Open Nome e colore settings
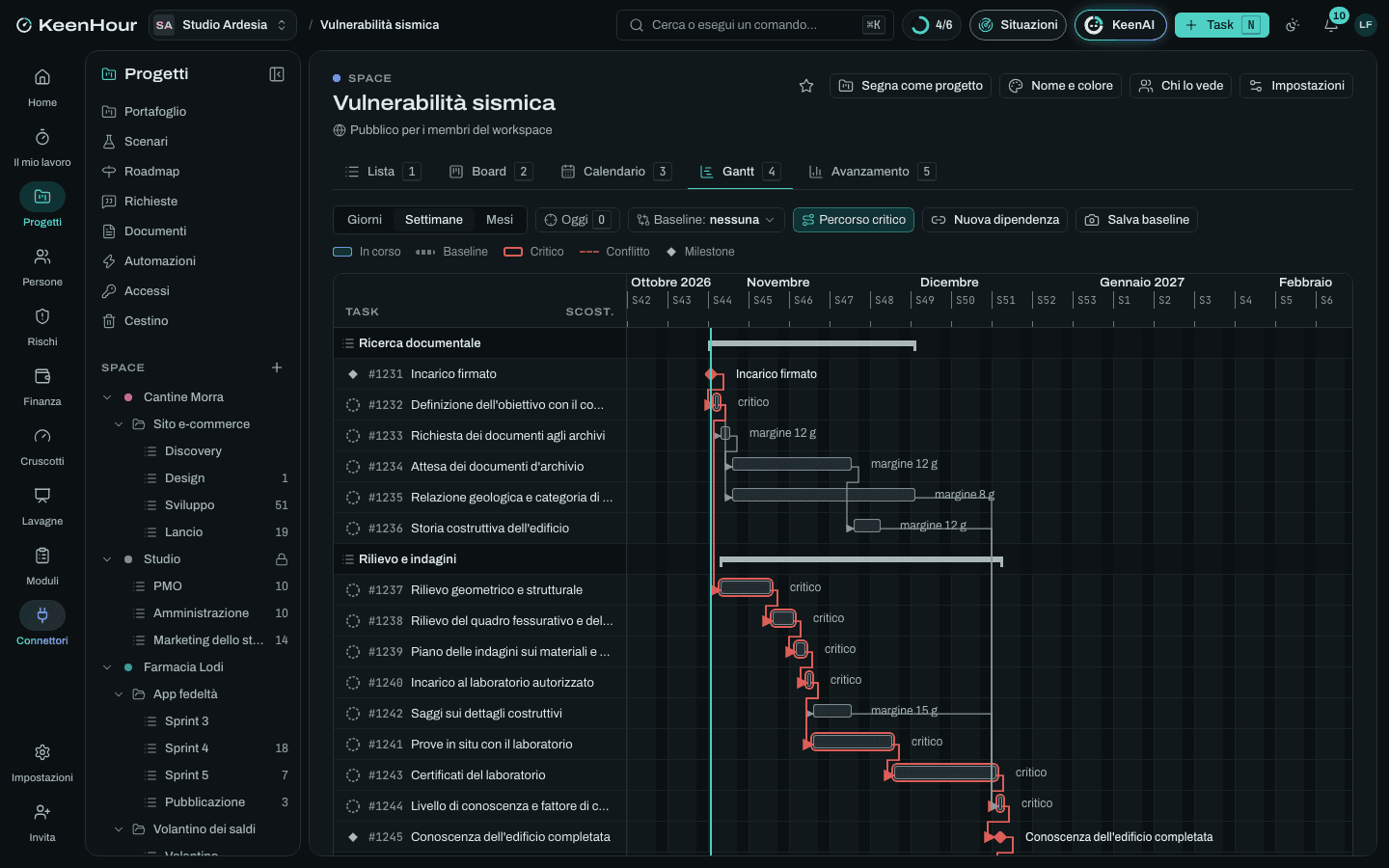The height and width of the screenshot is (868, 1389). tap(1060, 86)
